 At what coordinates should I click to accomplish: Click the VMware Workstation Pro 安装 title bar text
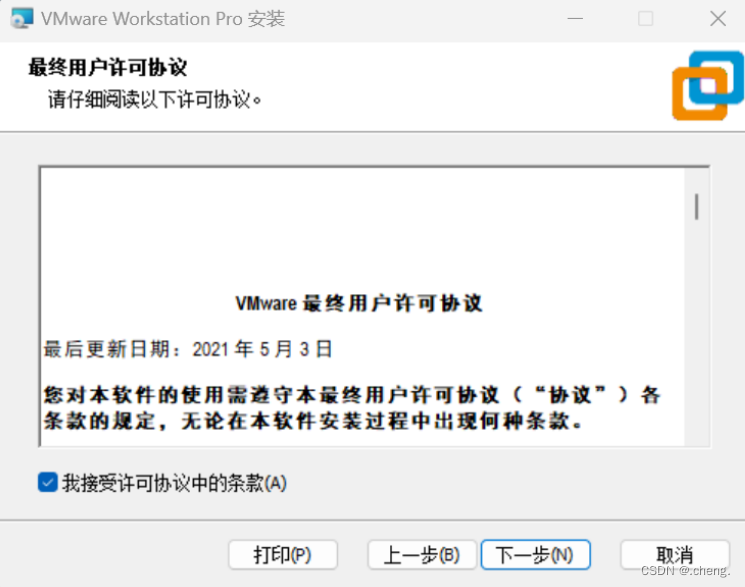162,19
